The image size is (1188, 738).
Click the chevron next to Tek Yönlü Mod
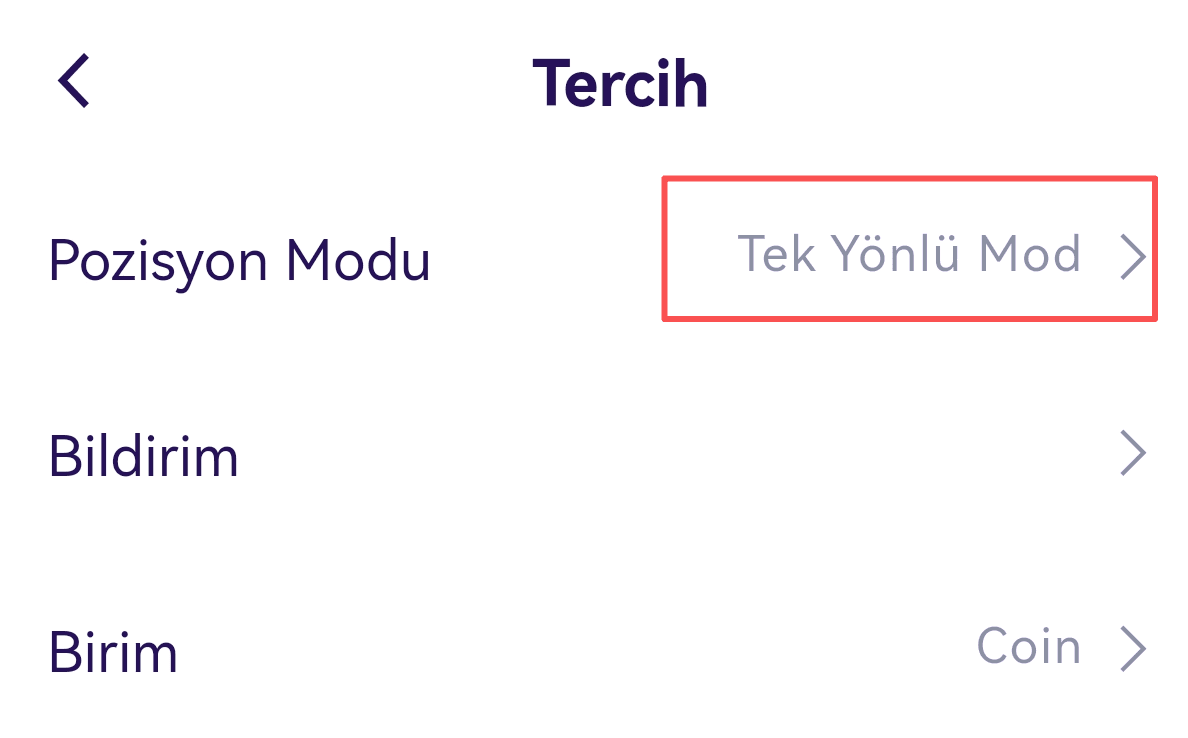coord(1132,256)
